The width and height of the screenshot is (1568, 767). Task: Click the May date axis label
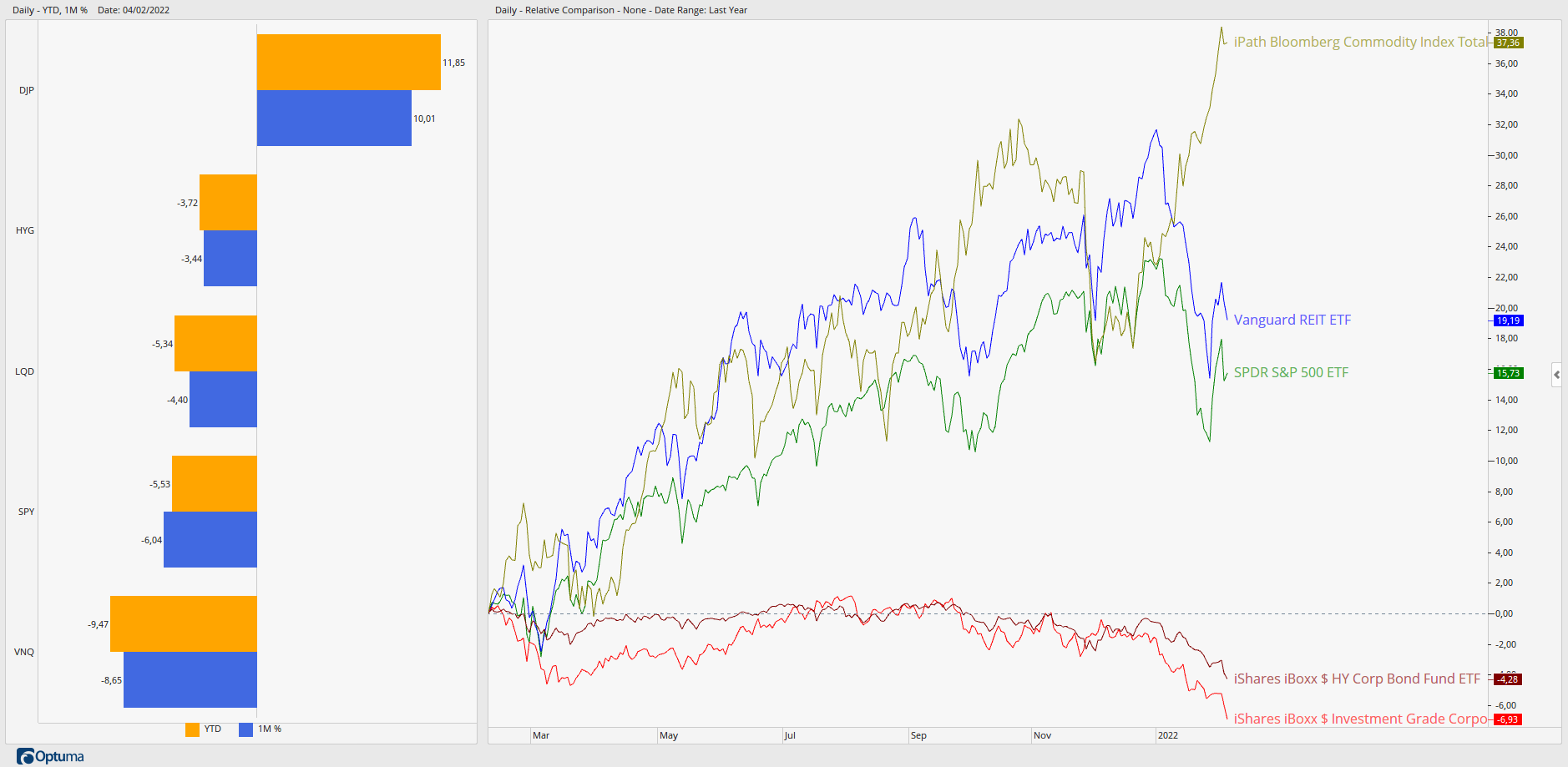point(669,735)
